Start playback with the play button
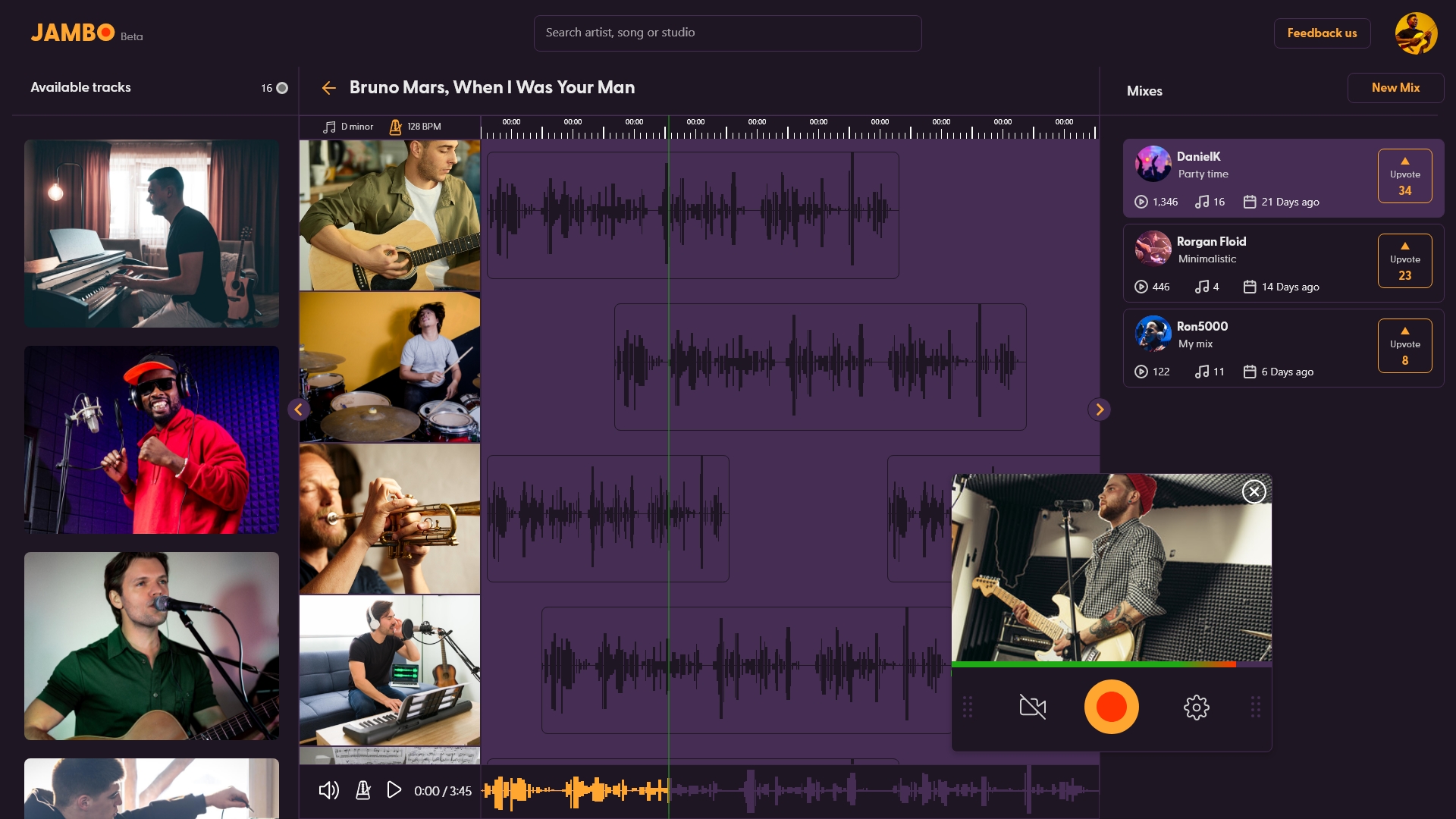The image size is (1456, 819). click(x=394, y=790)
